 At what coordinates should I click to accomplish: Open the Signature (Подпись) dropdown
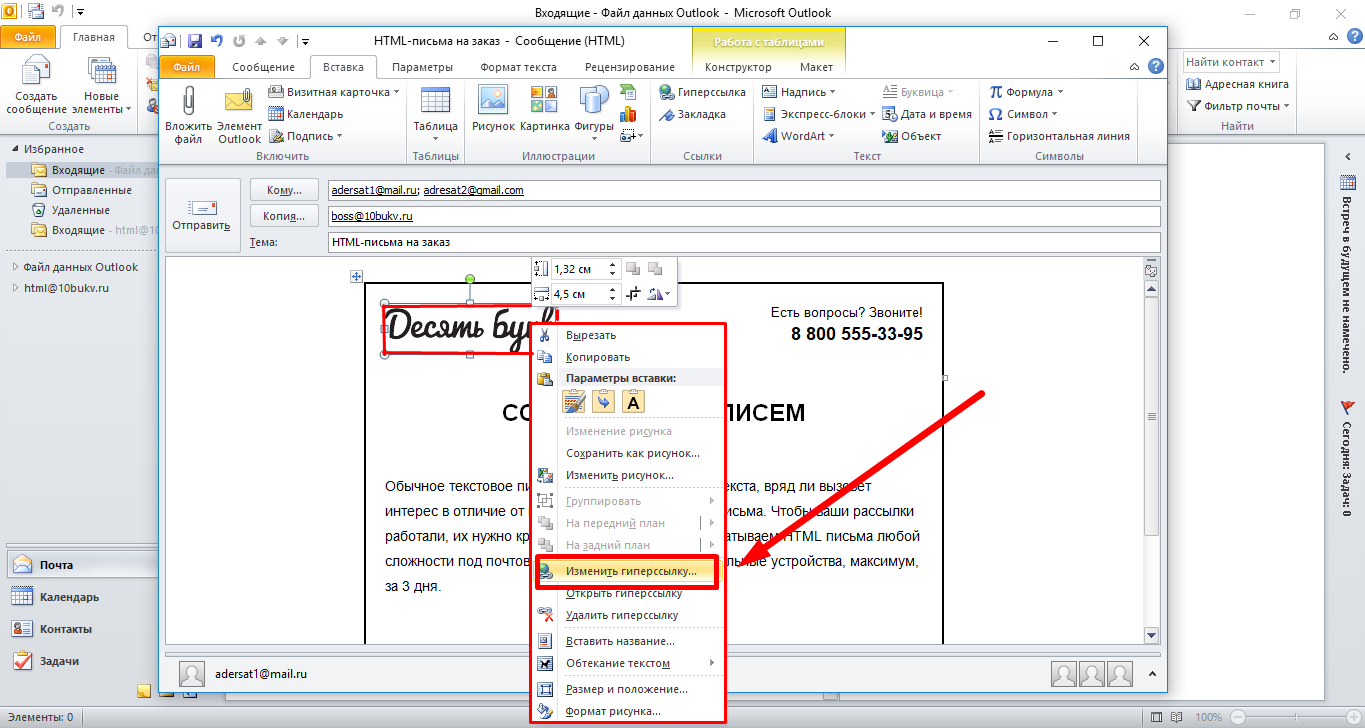pyautogui.click(x=306, y=136)
